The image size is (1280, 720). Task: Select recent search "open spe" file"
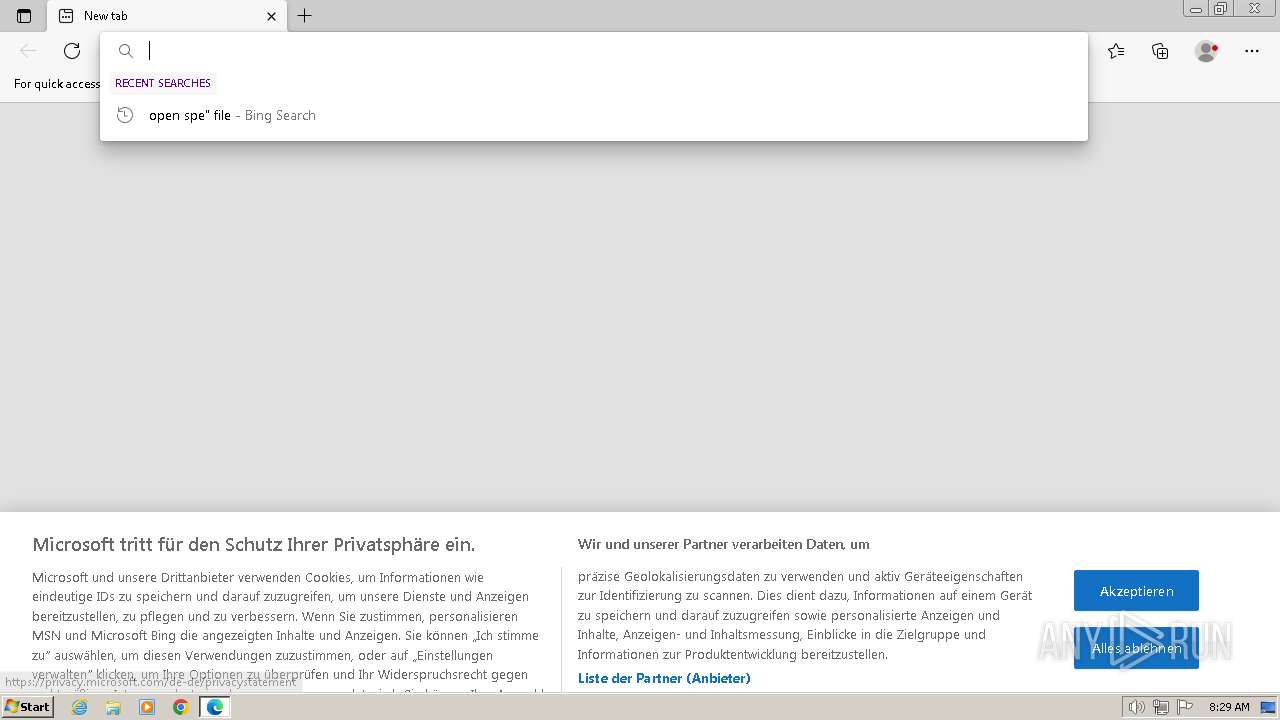594,115
